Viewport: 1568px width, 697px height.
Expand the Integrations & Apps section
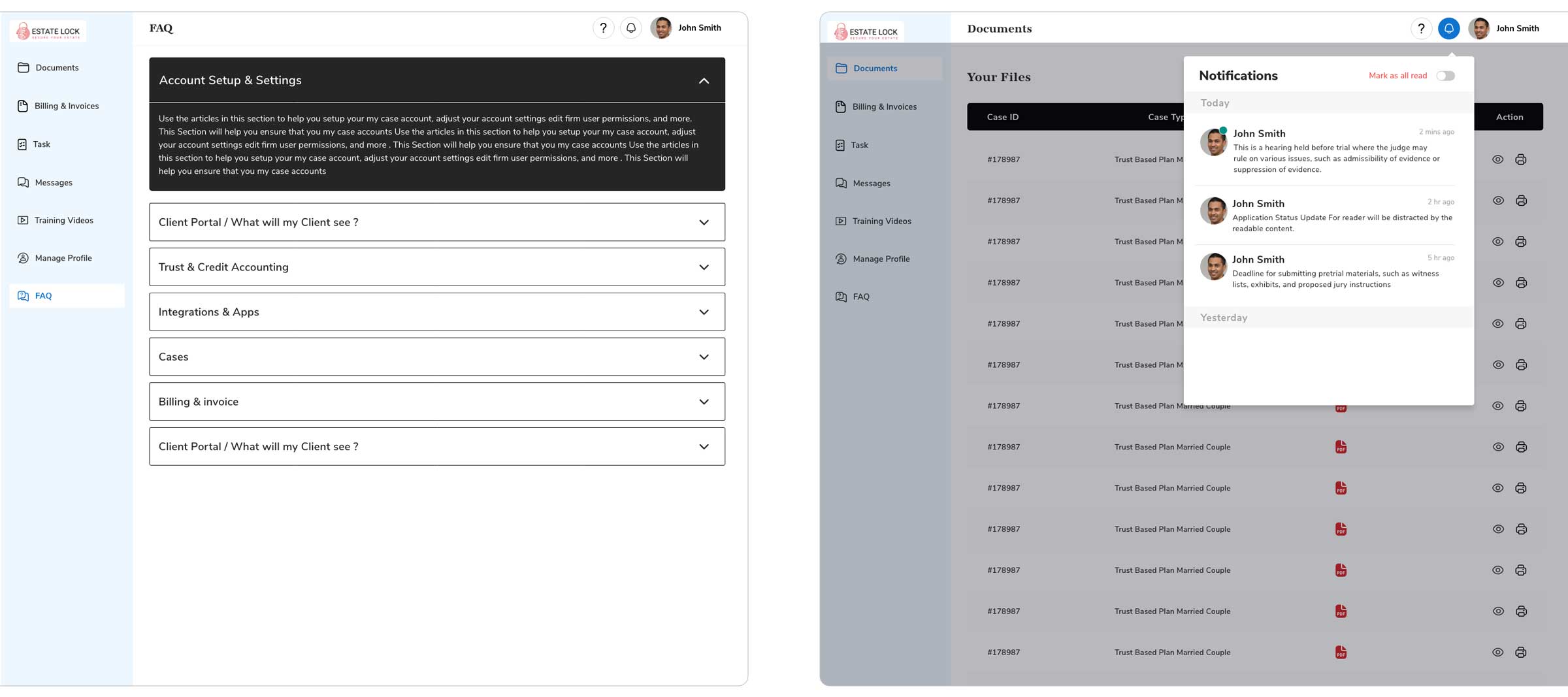704,312
